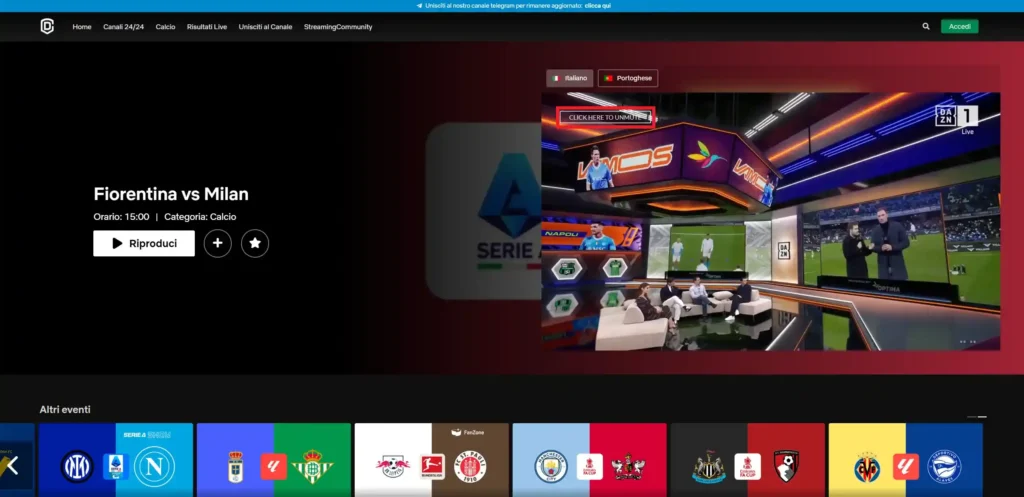Screen dimensions: 1024x497
Task: Go to previous events with left chevron
Action: (x=12, y=465)
